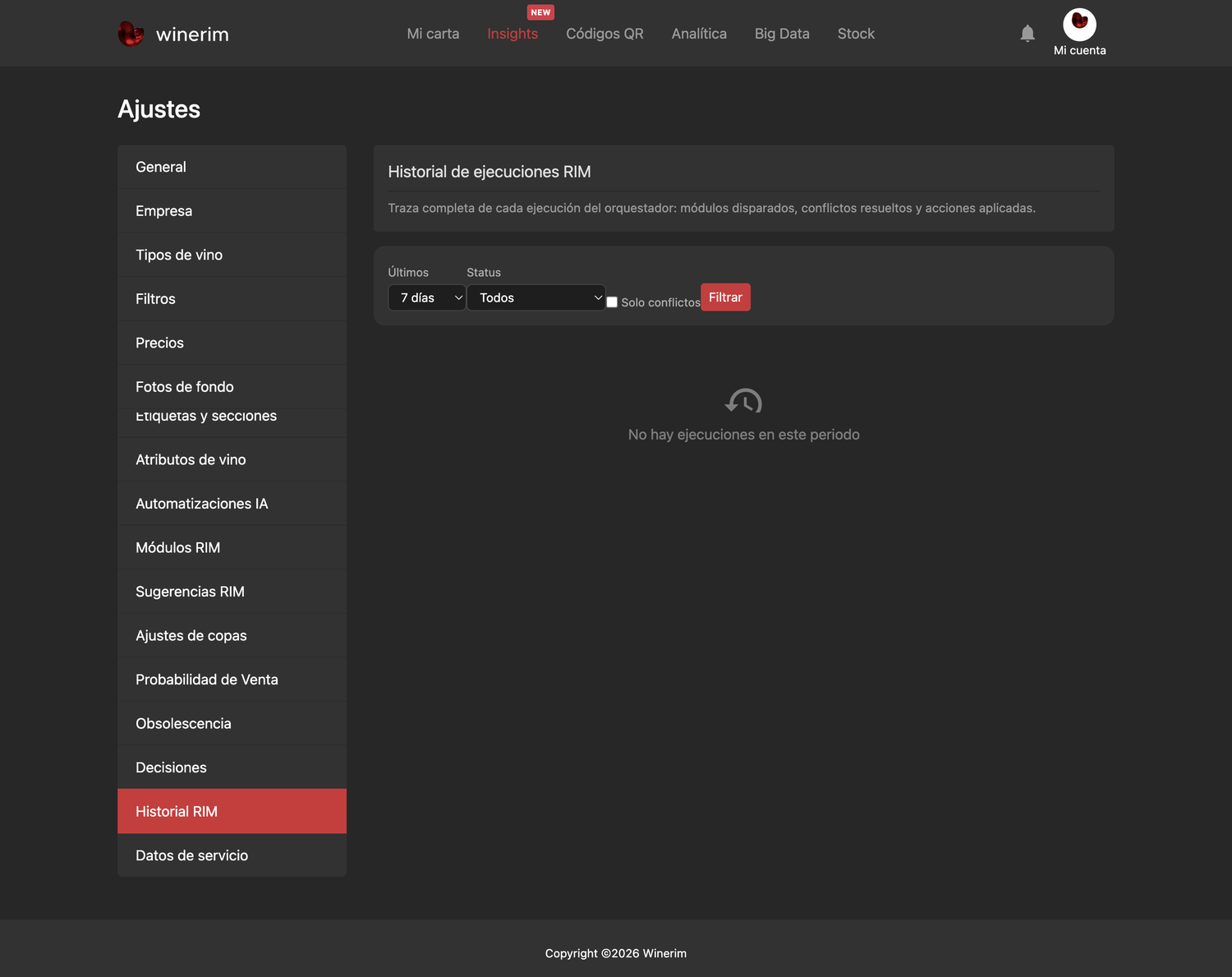The image size is (1232, 977).
Task: Open Módulos RIM settings
Action: pyautogui.click(x=232, y=548)
